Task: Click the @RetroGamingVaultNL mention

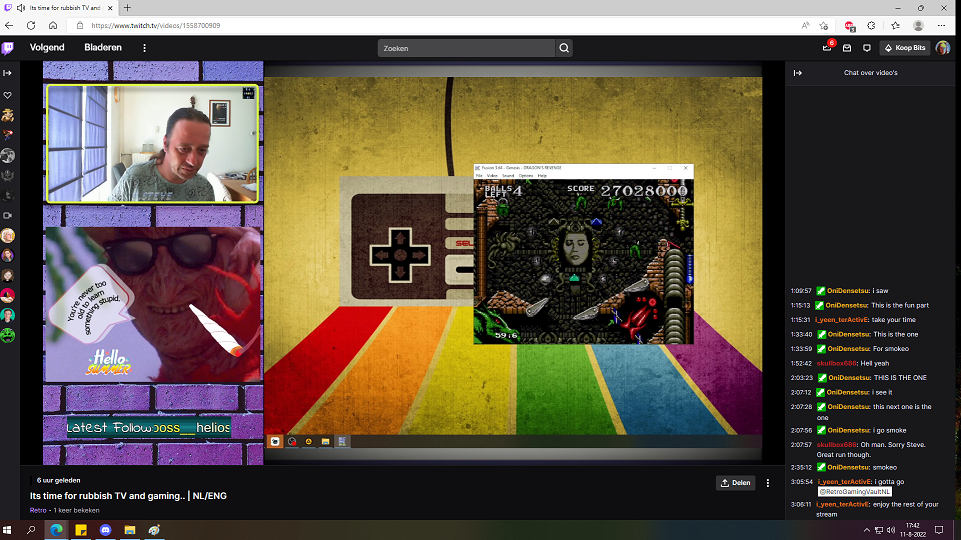Action: pyautogui.click(x=854, y=492)
